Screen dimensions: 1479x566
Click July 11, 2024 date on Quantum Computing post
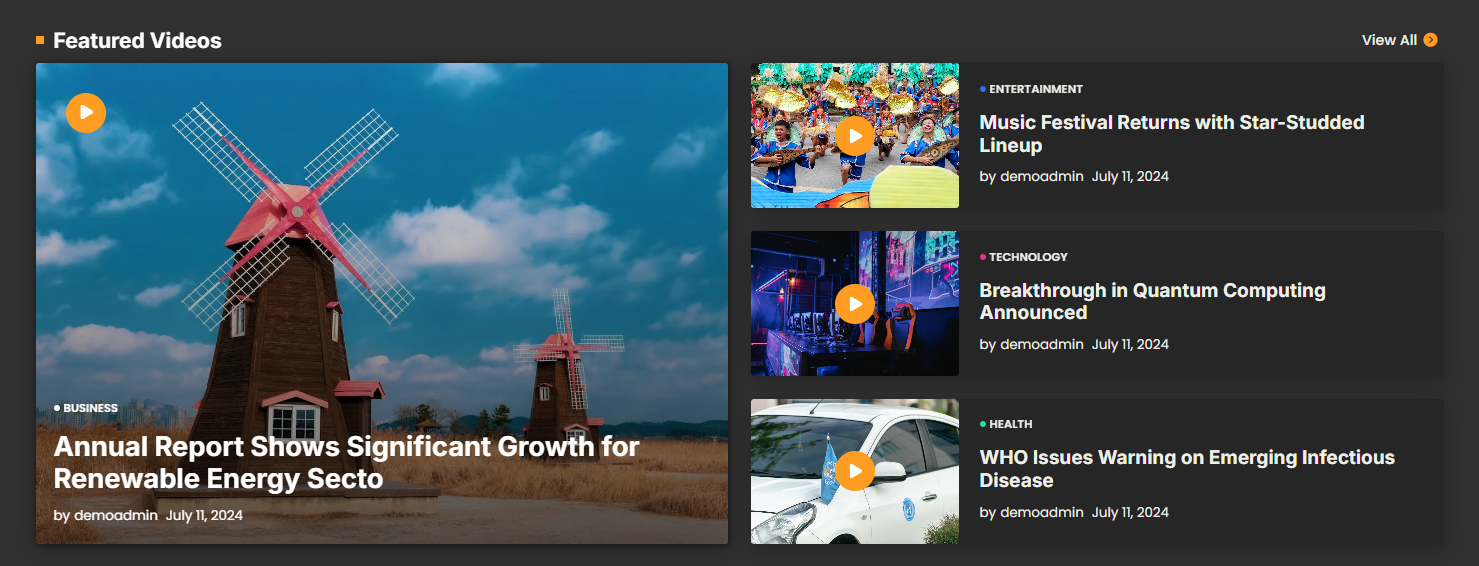pos(1130,344)
